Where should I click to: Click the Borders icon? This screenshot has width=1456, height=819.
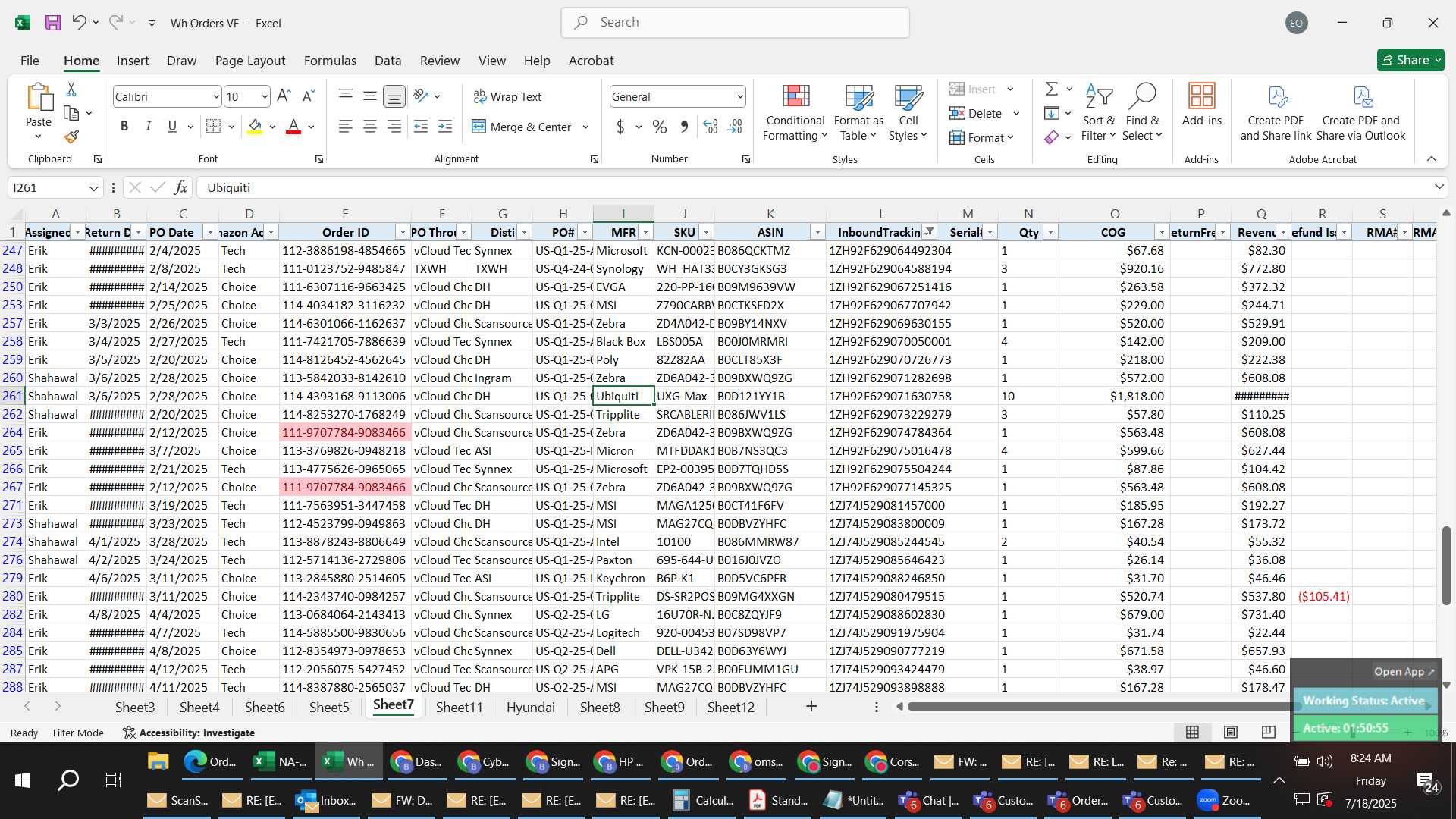pos(214,127)
